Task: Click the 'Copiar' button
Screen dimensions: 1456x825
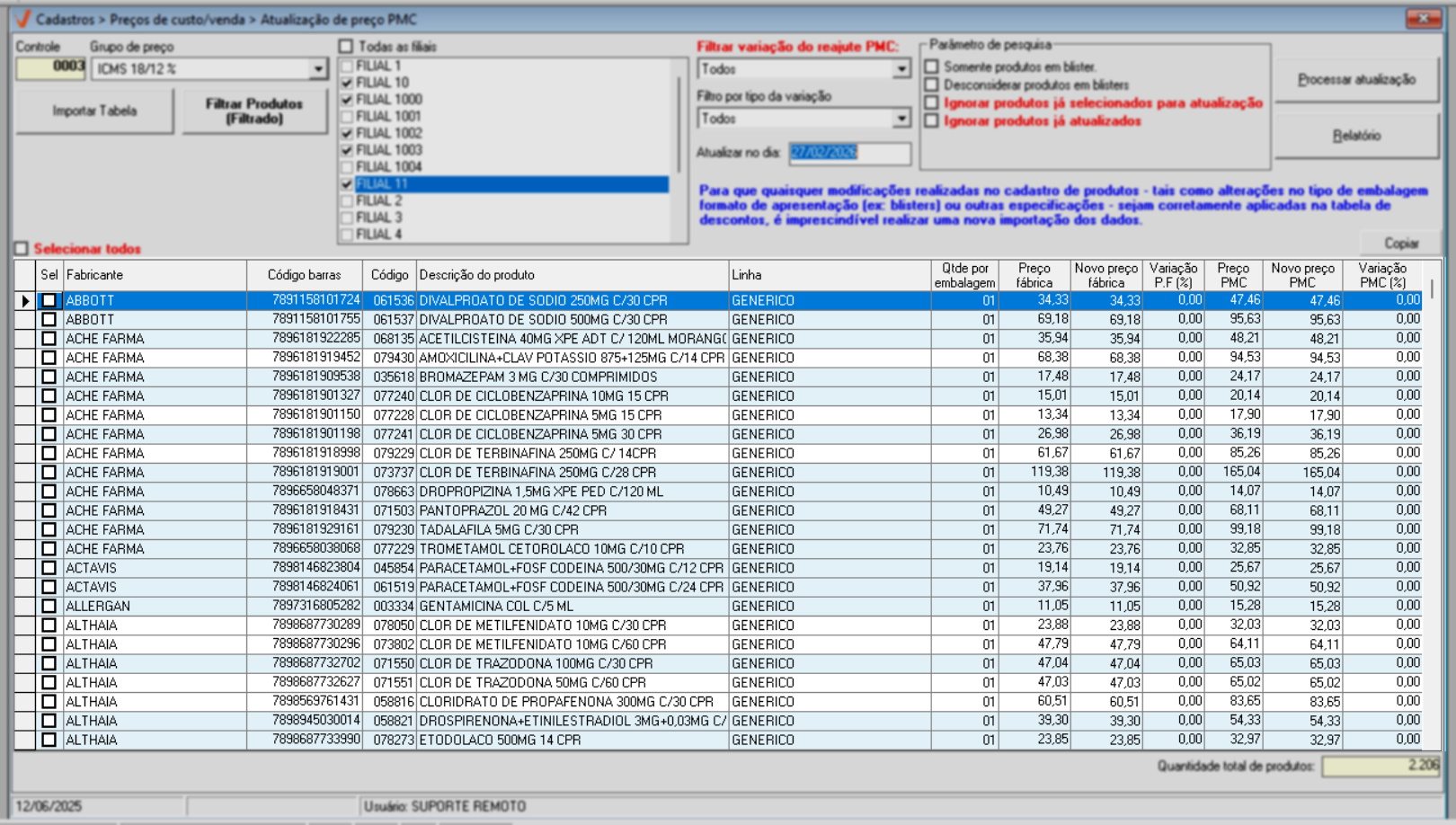Action: 1400,244
